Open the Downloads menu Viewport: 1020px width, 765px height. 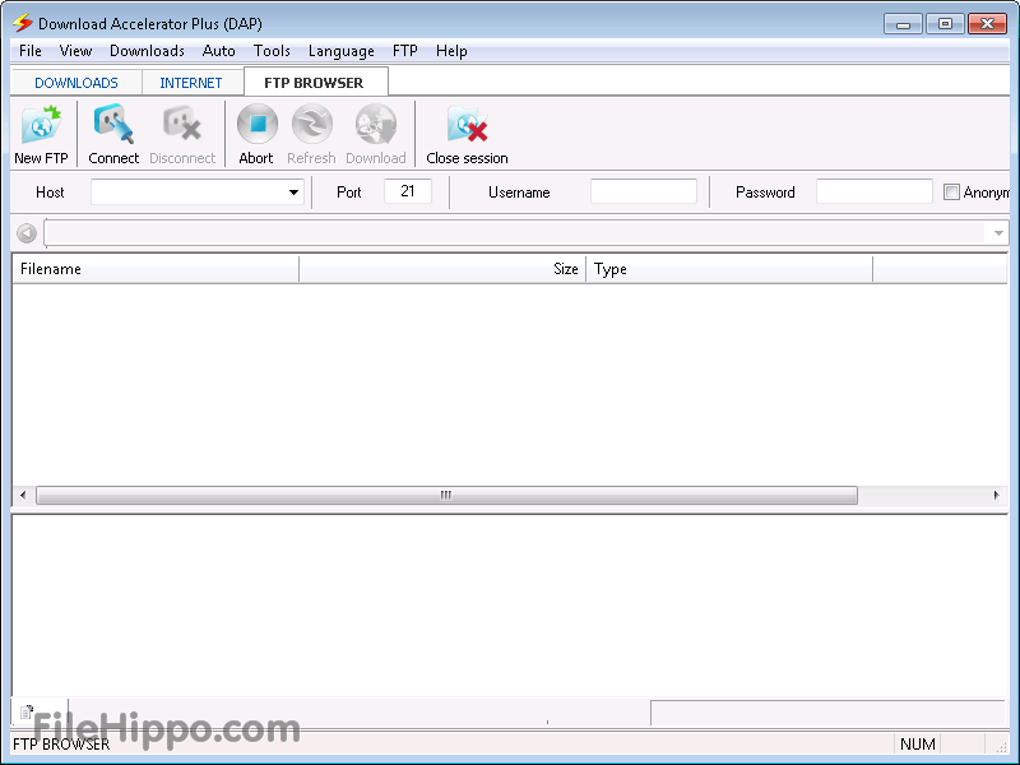click(147, 51)
